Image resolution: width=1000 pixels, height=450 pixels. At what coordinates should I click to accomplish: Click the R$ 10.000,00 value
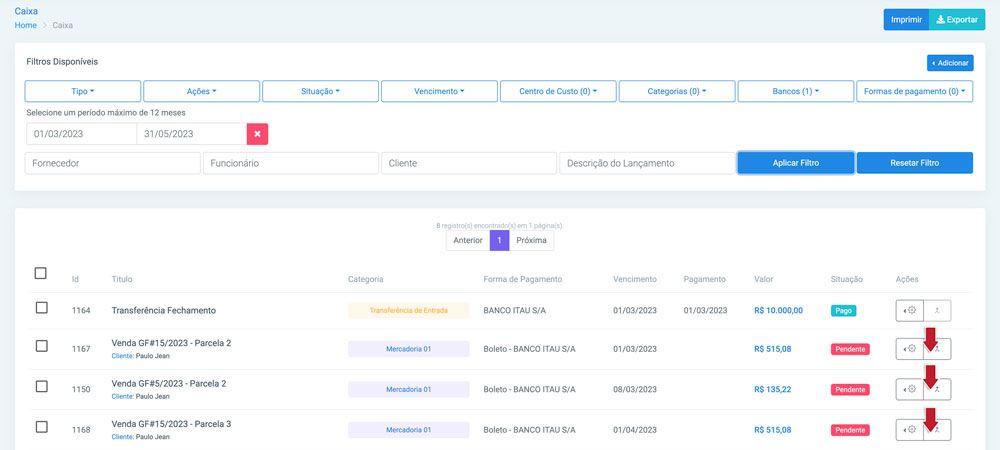[779, 310]
